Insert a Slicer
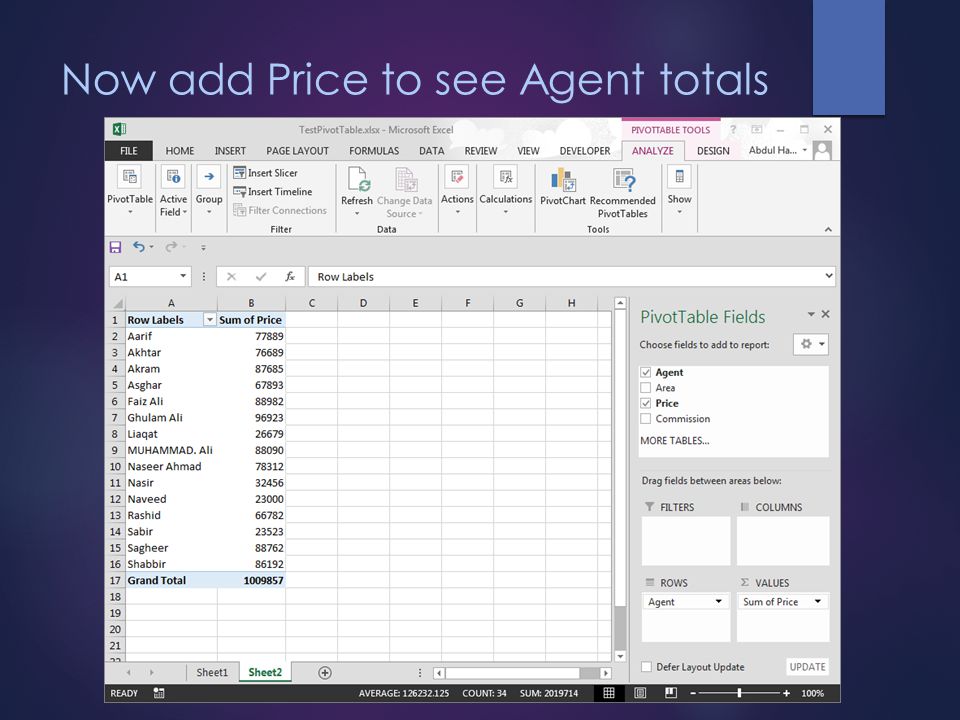 coord(265,173)
